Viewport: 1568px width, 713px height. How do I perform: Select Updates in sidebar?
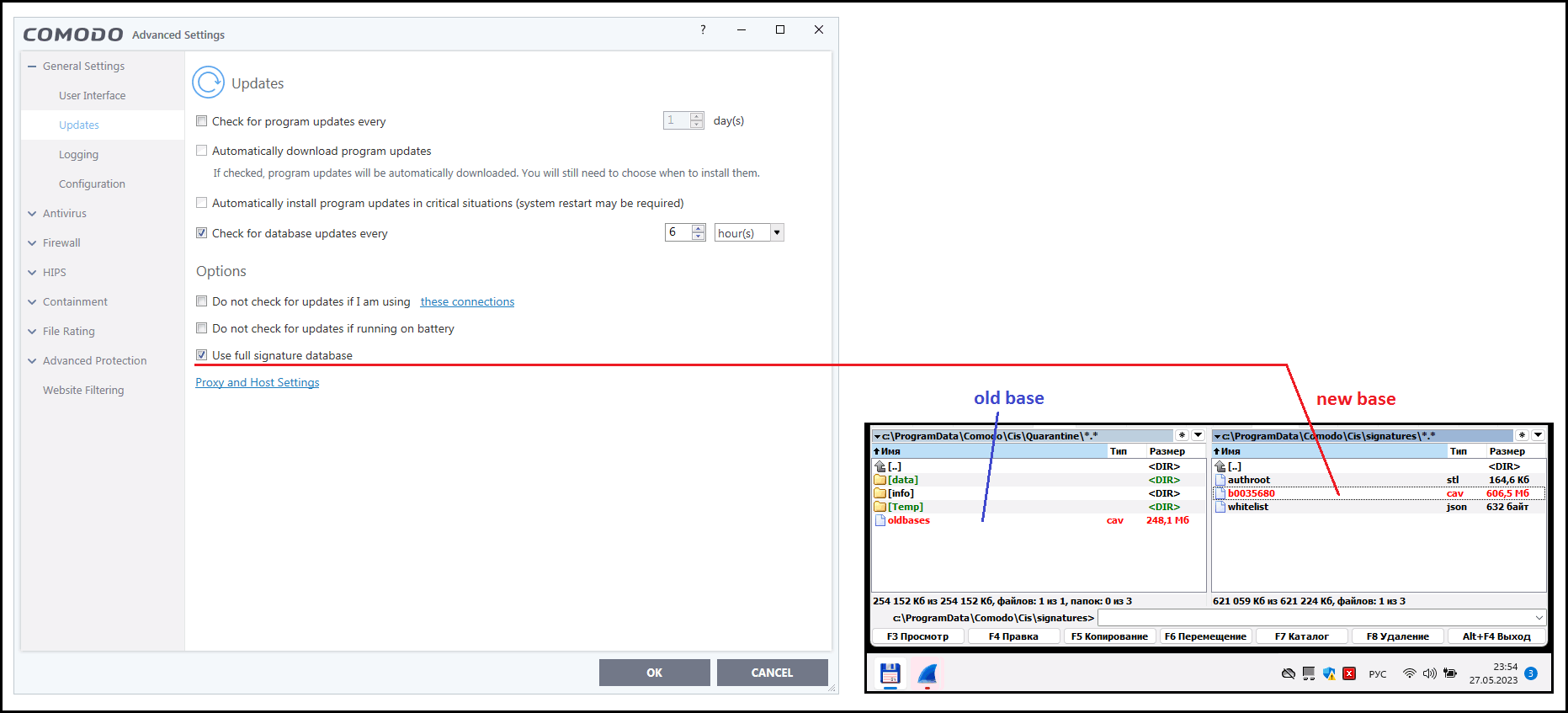79,125
